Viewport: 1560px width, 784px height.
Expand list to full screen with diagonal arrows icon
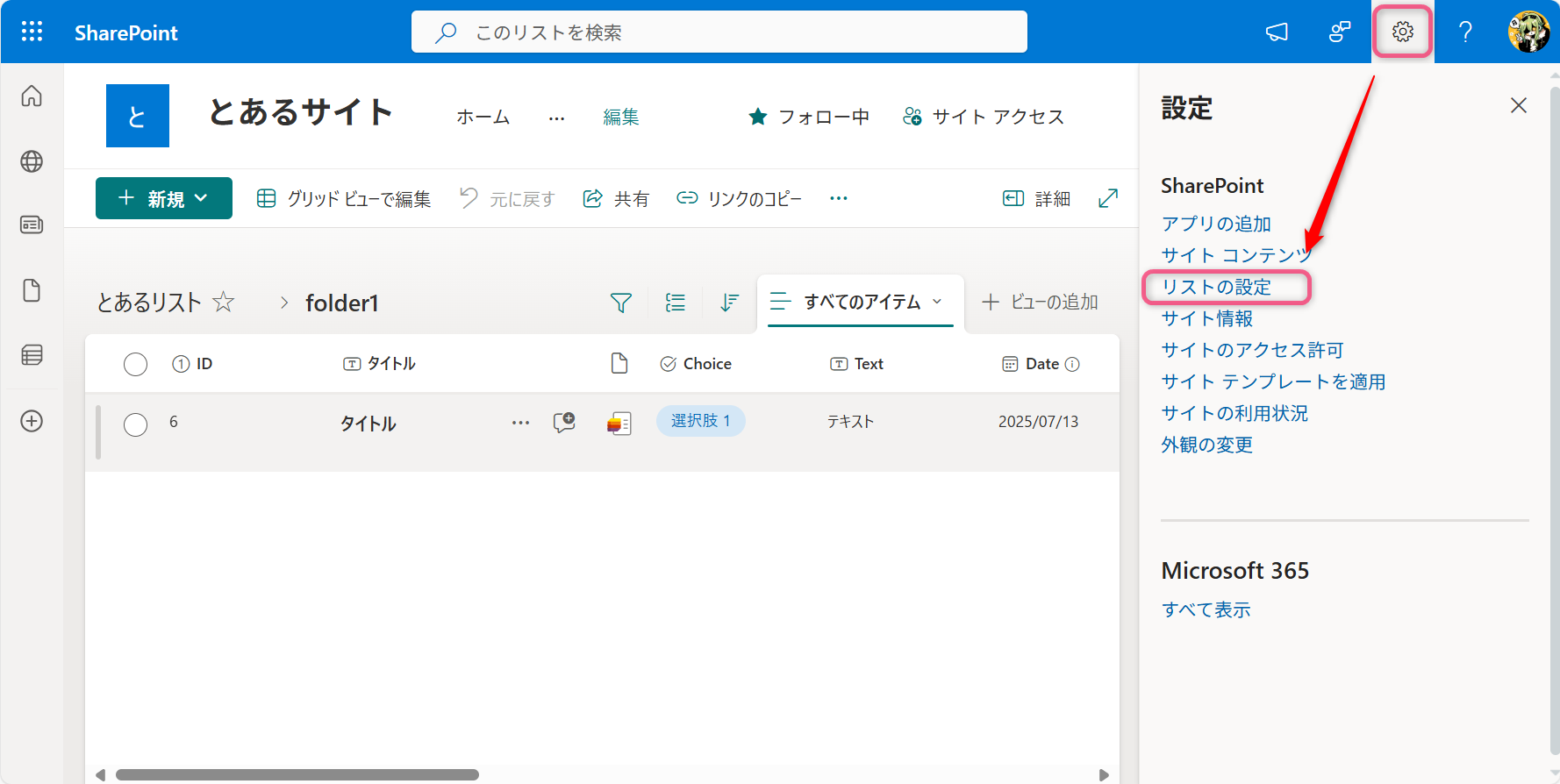(1108, 198)
